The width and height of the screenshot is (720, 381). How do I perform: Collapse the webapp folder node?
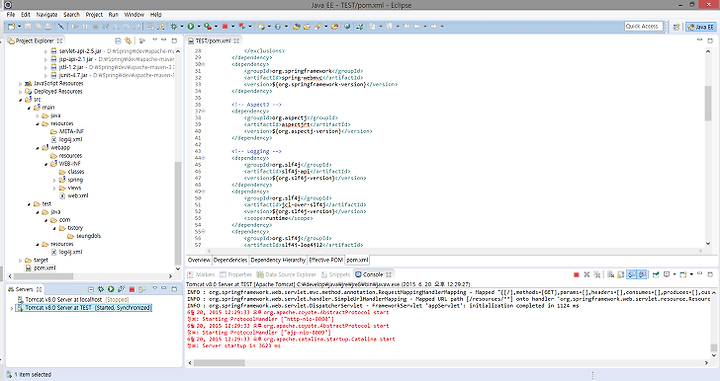(x=38, y=148)
